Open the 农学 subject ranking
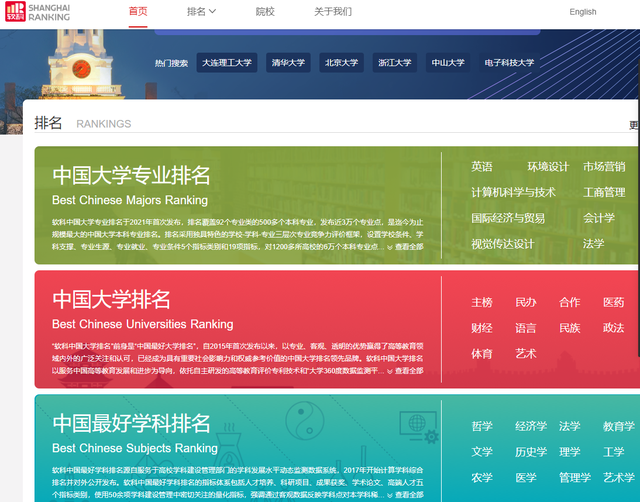The width and height of the screenshot is (640, 502). coord(482,478)
